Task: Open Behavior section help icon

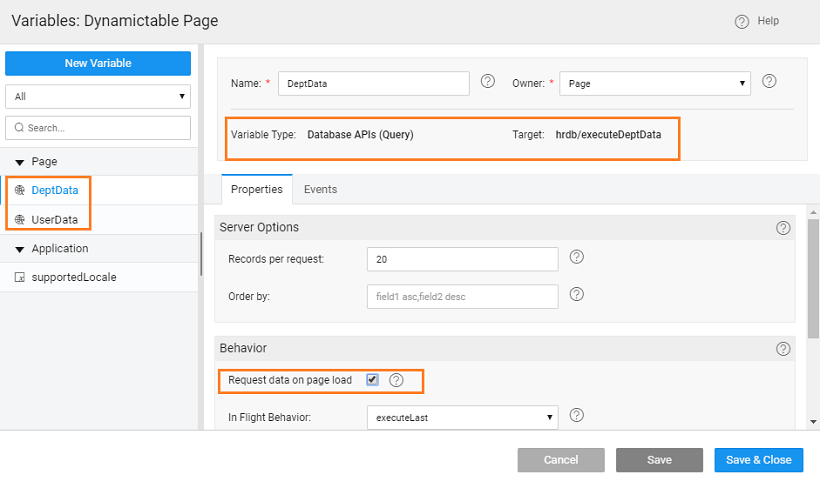Action: coord(783,349)
